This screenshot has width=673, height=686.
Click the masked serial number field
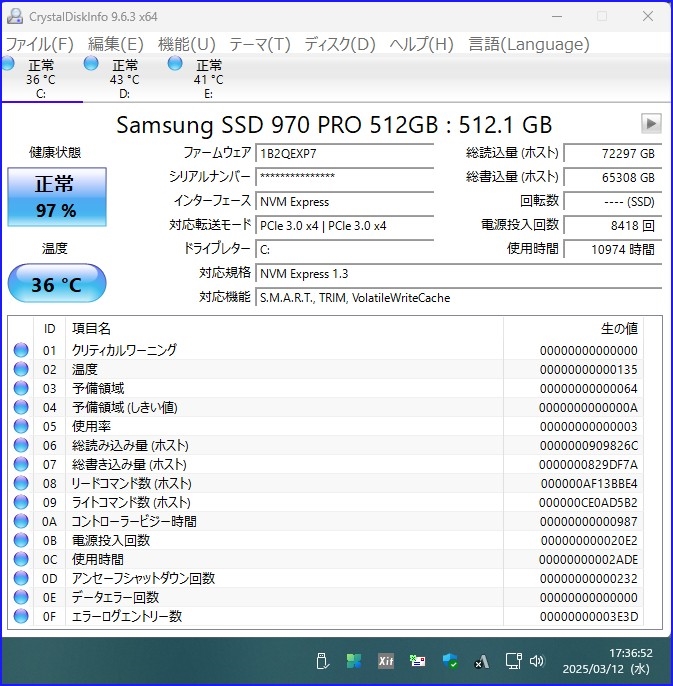pos(344,177)
